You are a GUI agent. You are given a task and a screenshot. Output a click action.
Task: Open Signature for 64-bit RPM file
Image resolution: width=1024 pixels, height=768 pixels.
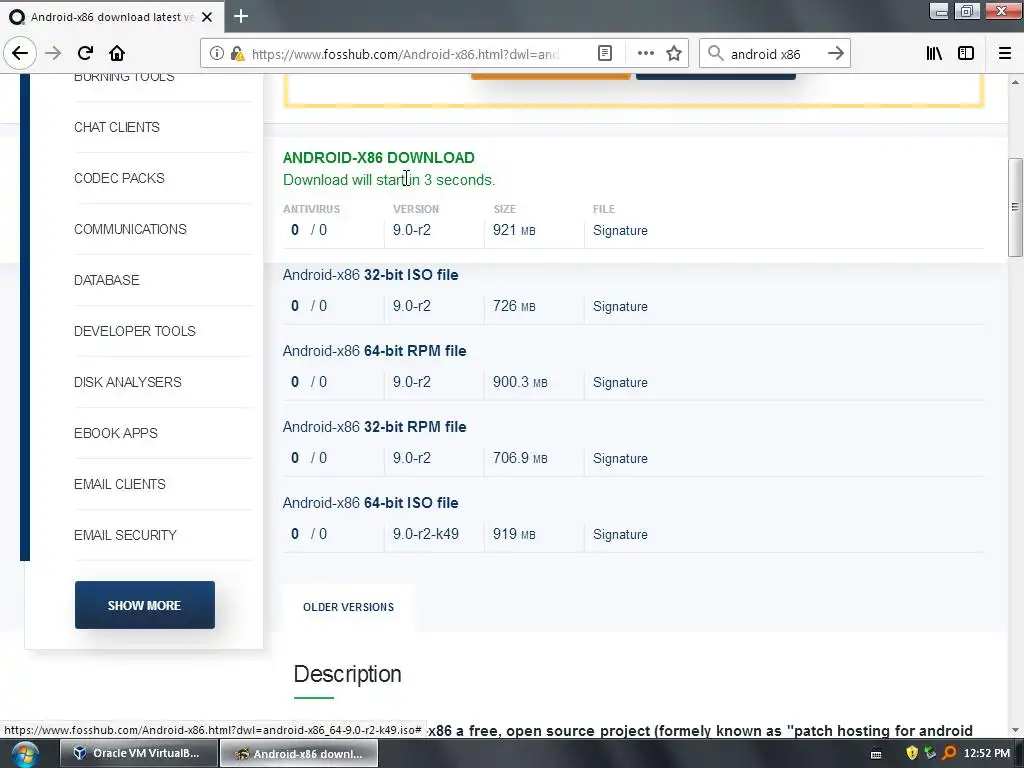coord(620,382)
